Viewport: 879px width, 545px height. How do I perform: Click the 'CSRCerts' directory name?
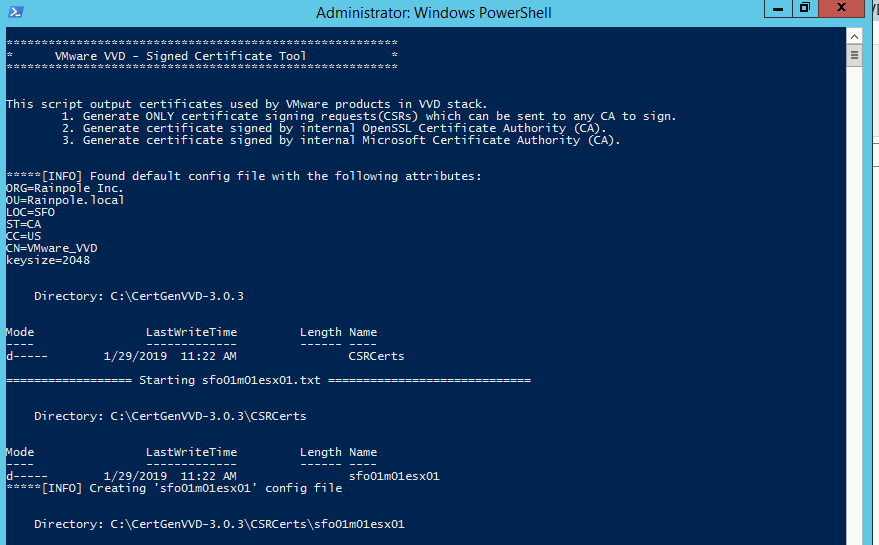pos(376,356)
